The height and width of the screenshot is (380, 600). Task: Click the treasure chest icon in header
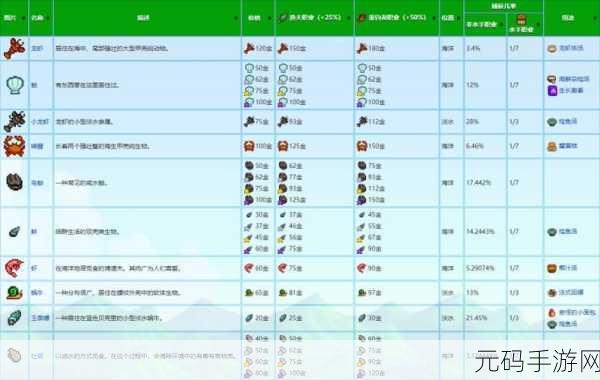(521, 20)
